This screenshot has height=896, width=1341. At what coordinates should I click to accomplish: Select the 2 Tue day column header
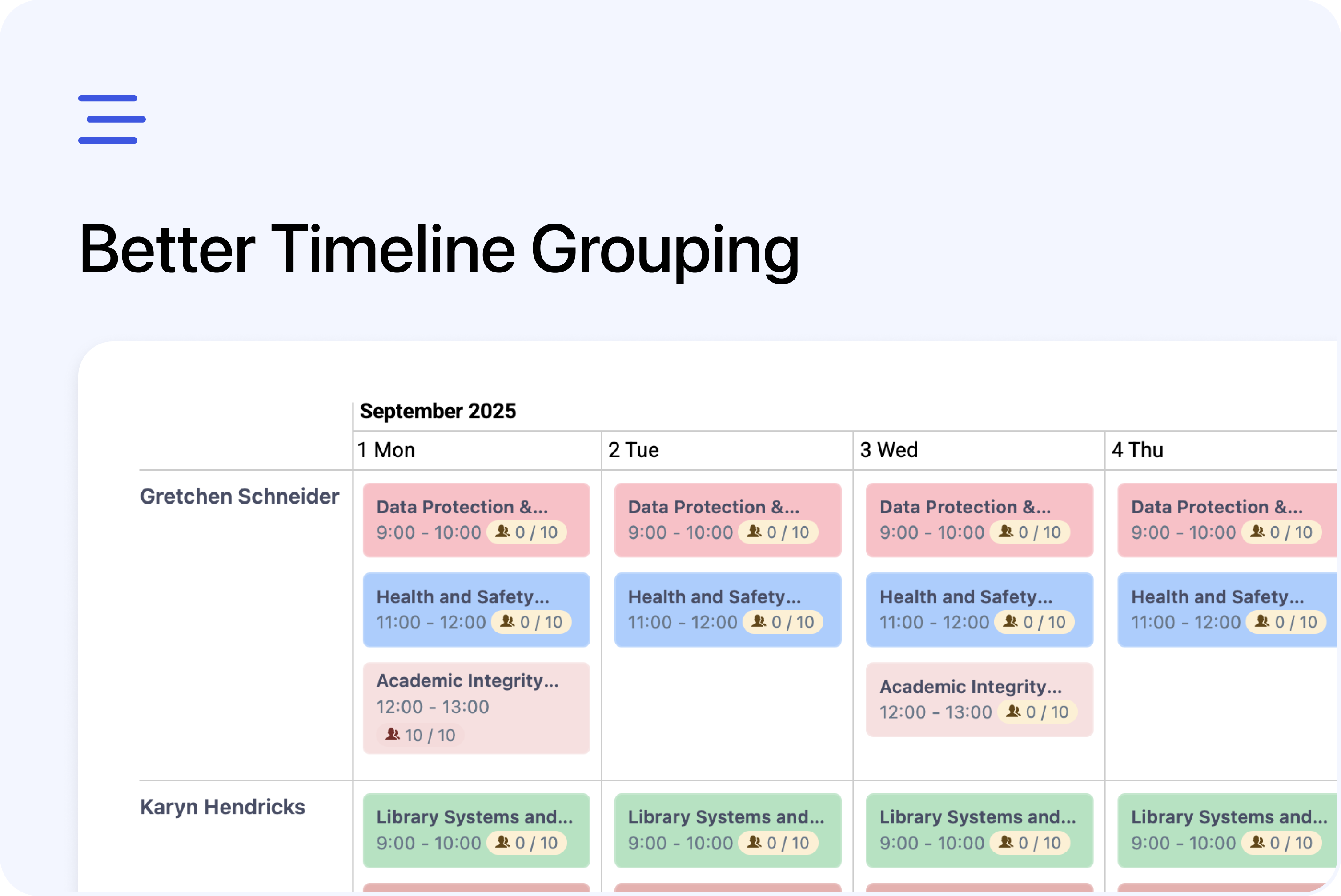coord(634,450)
